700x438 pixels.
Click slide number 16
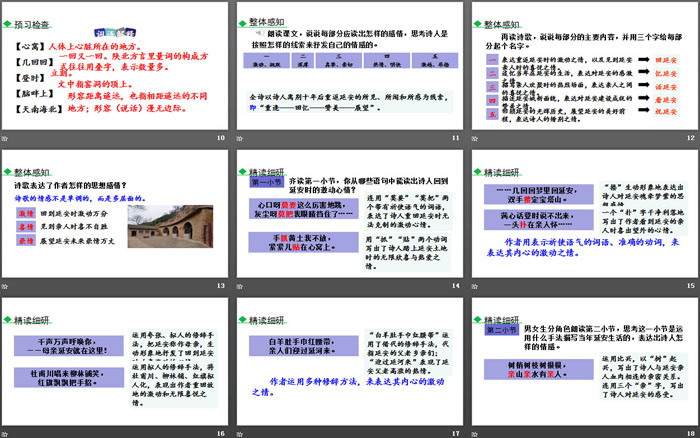221,434
